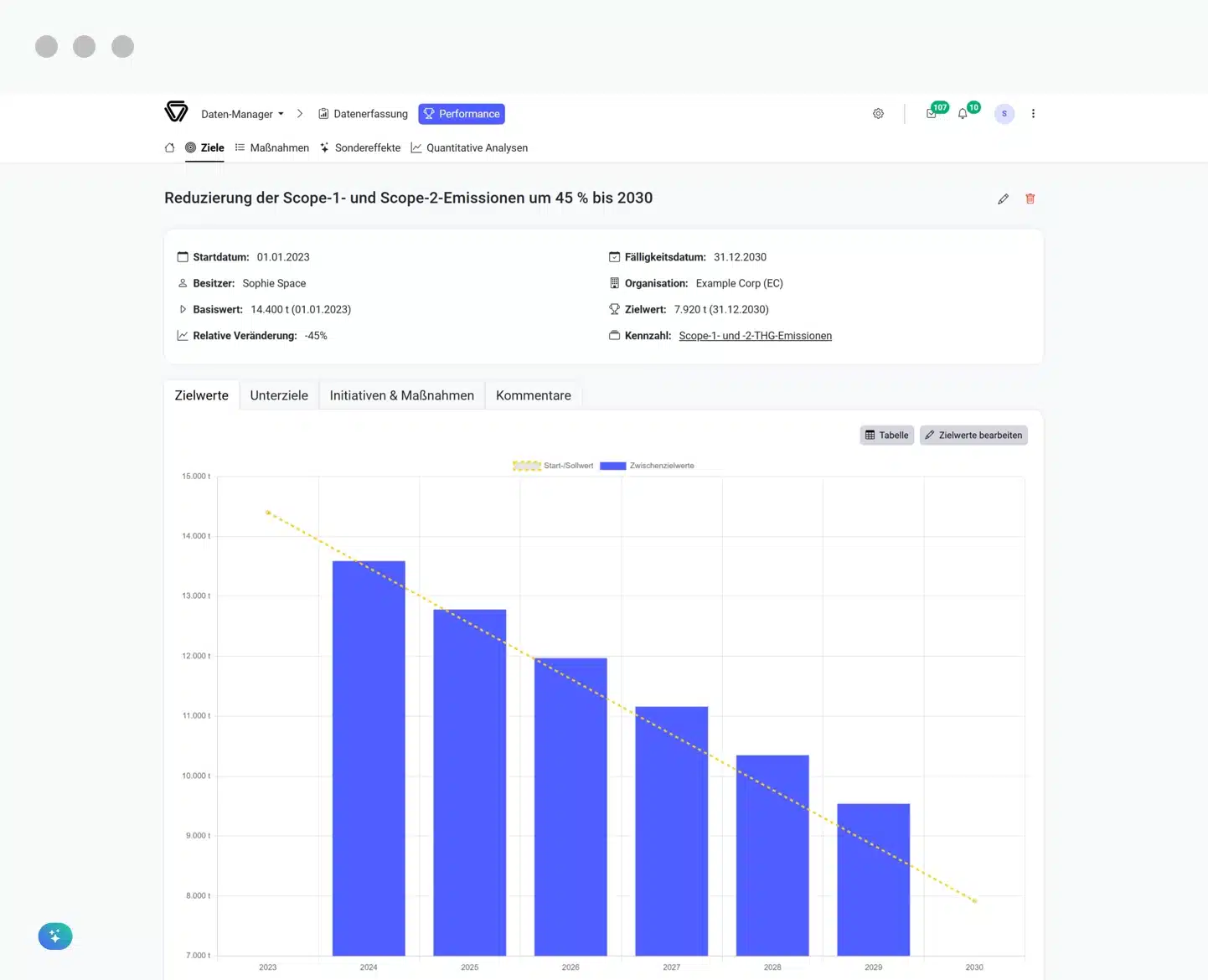This screenshot has height=980, width=1208.
Task: Click the relative change value -45%
Action: [316, 335]
